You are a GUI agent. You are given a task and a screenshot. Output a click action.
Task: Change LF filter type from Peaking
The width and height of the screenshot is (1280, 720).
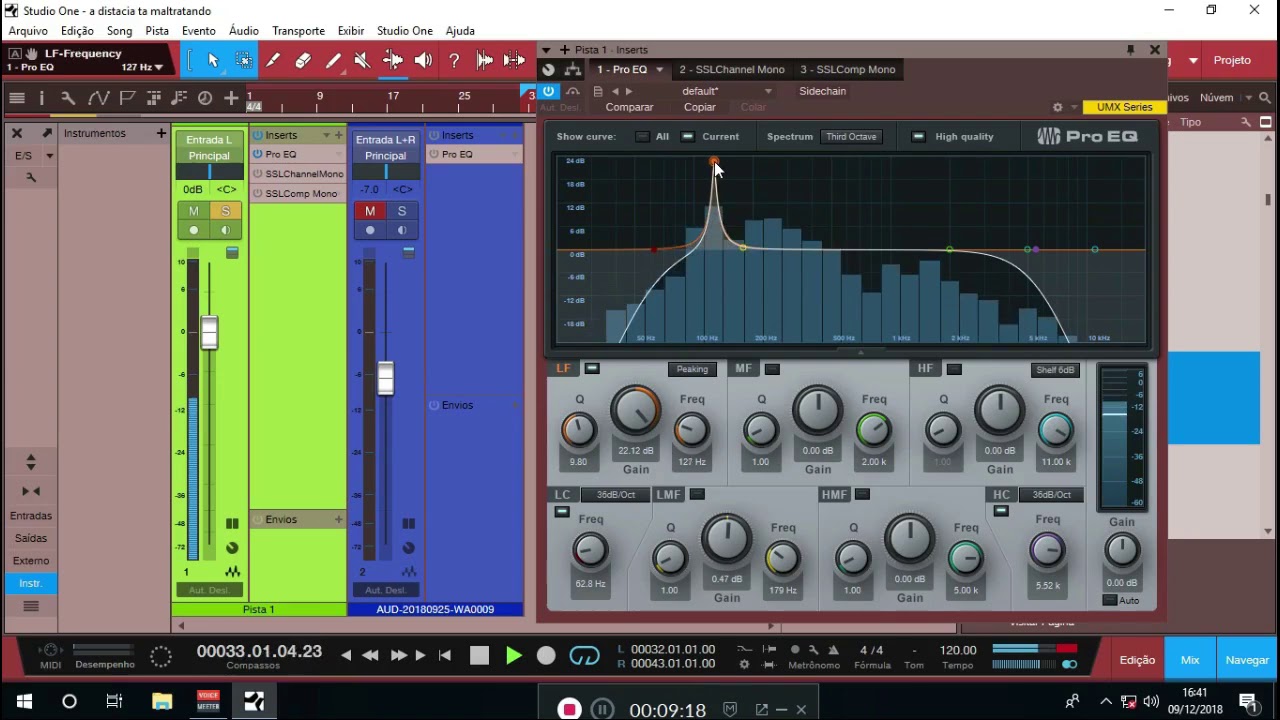(x=692, y=369)
